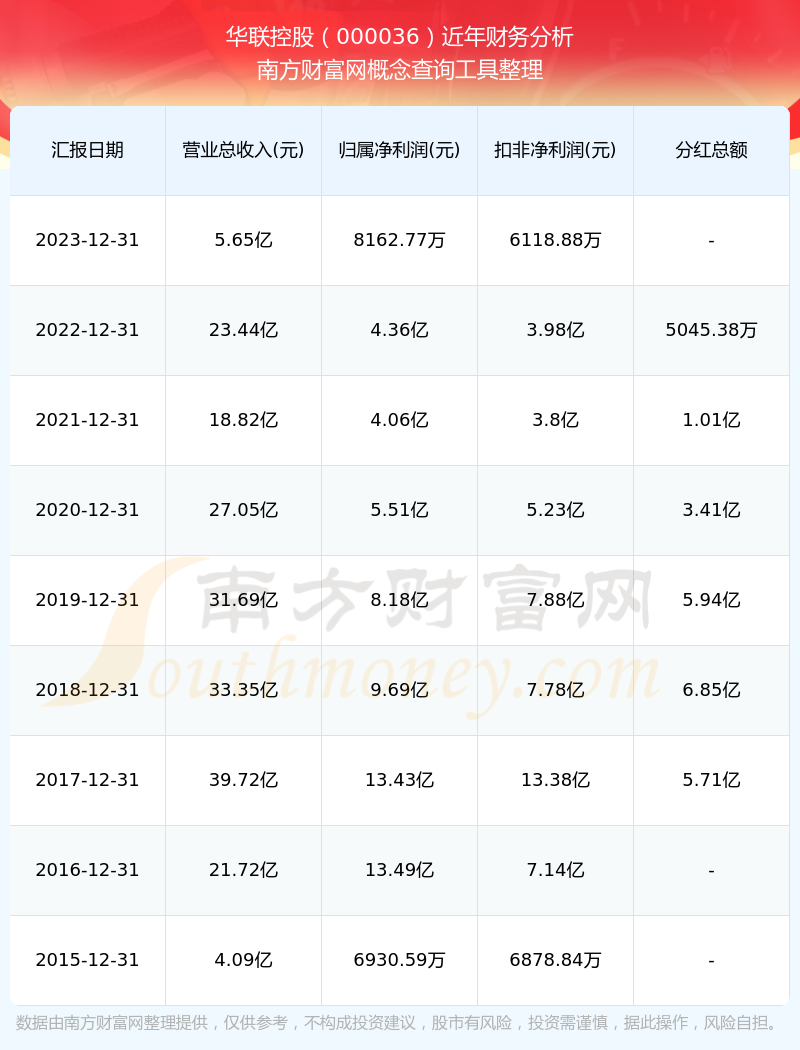800x1050 pixels.
Task: Select the 9.69亿 net profit cell
Action: point(400,690)
